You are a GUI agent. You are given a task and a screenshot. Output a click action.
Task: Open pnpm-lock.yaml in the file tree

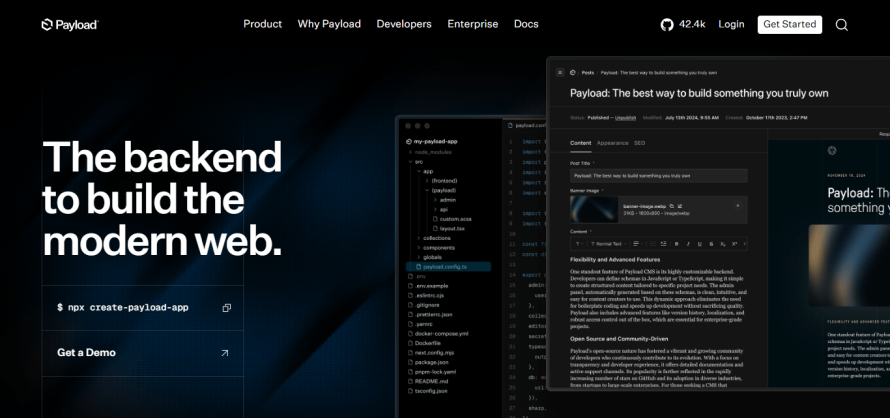pyautogui.click(x=432, y=371)
